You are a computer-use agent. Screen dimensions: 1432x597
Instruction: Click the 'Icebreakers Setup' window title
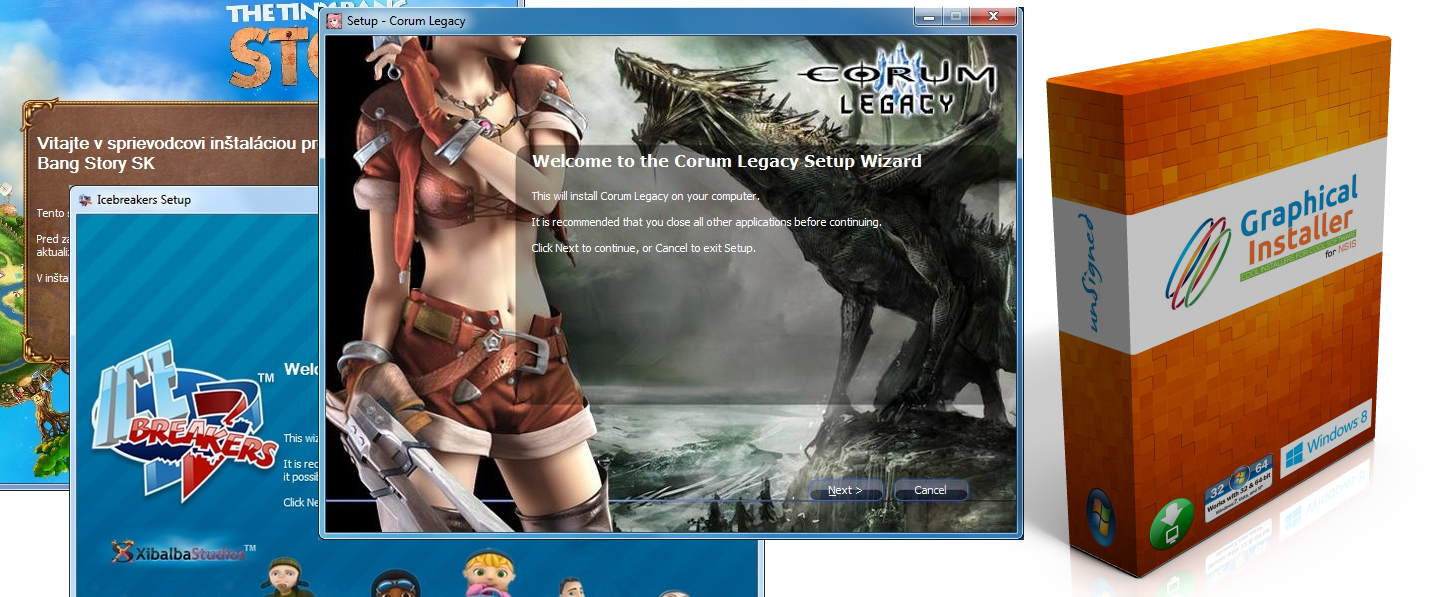(x=144, y=200)
